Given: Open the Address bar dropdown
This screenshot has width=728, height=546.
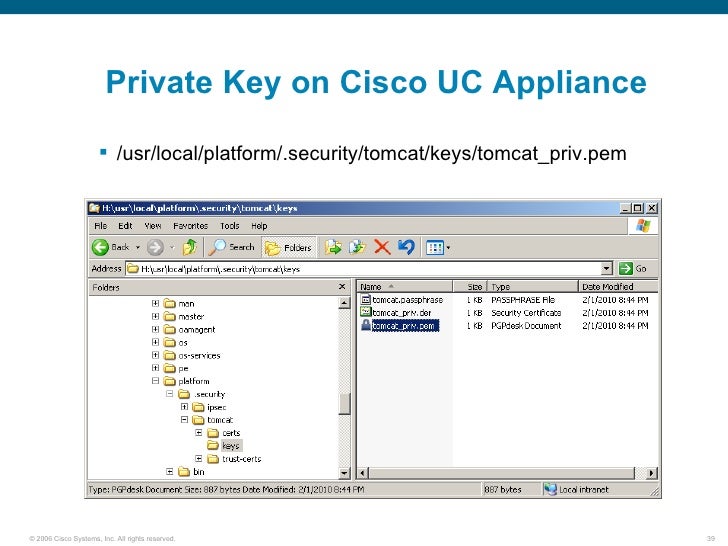Looking at the screenshot, I should pyautogui.click(x=606, y=269).
